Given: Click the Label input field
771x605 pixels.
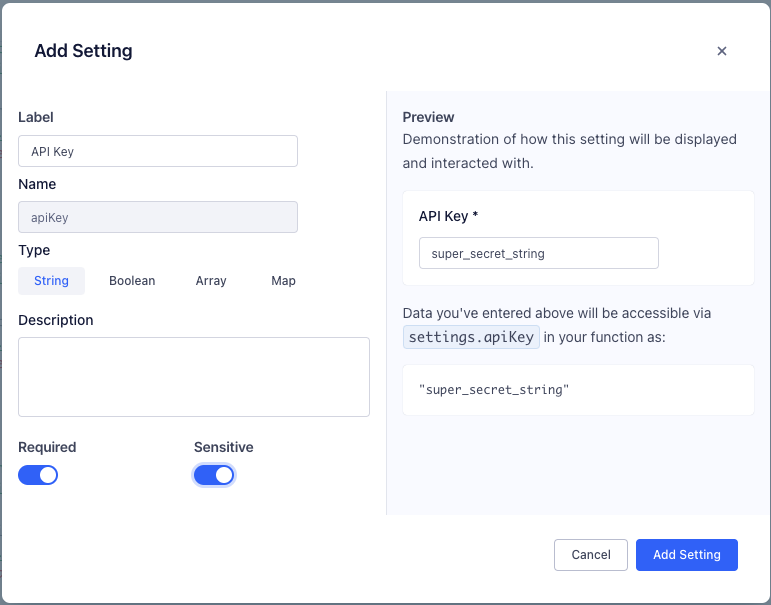Looking at the screenshot, I should tap(158, 151).
